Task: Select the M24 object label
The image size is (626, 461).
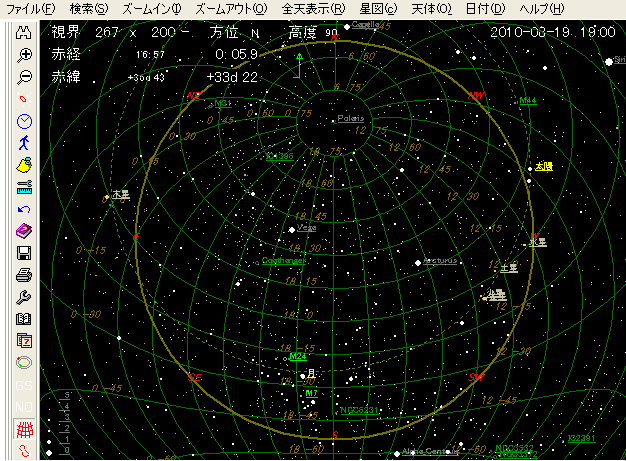Action: coord(298,356)
